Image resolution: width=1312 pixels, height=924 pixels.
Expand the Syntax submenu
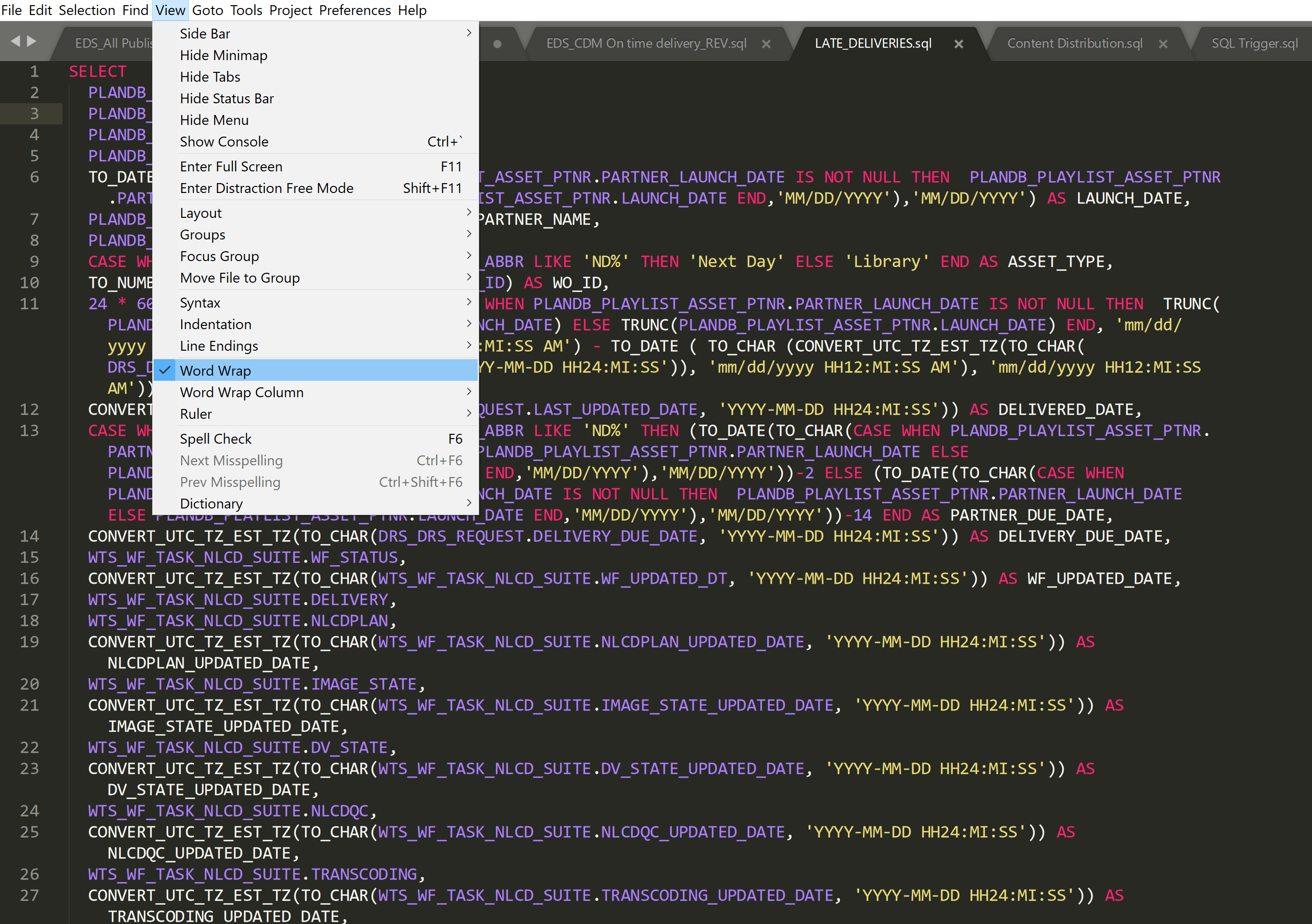200,303
